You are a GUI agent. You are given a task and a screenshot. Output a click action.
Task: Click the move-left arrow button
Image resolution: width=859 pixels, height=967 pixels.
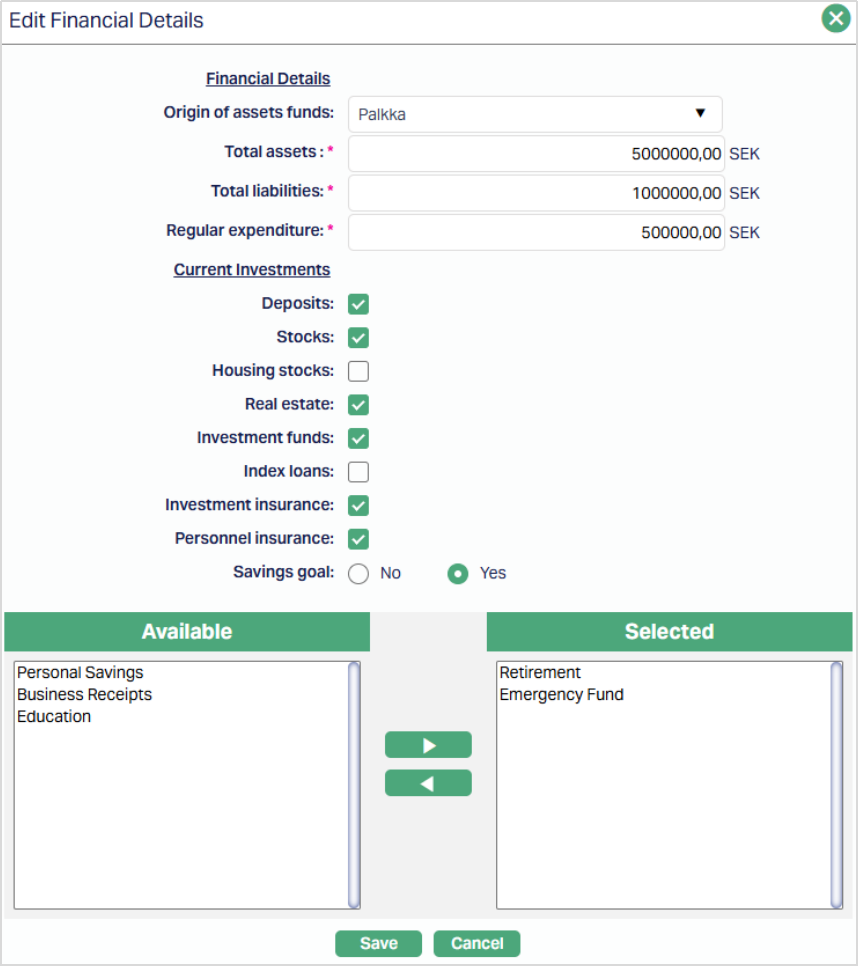(x=428, y=783)
